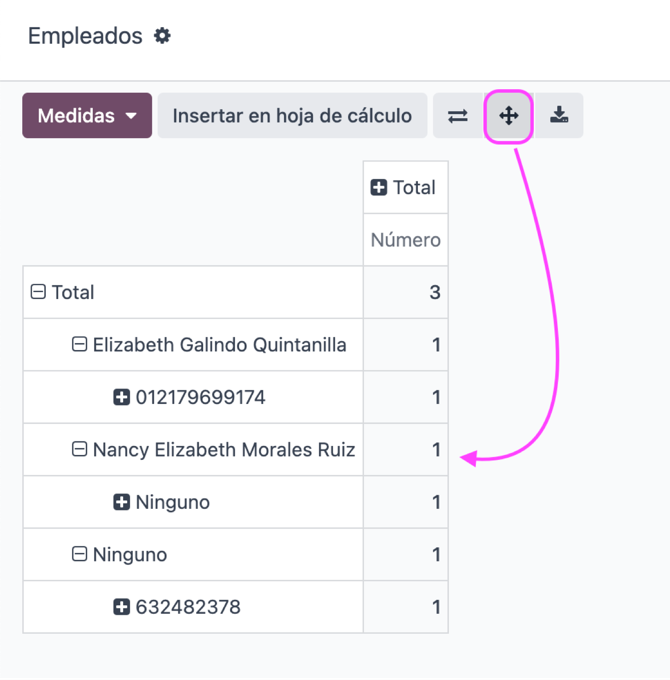The height and width of the screenshot is (680, 670).
Task: Click the Total column header label
Action: 414,188
